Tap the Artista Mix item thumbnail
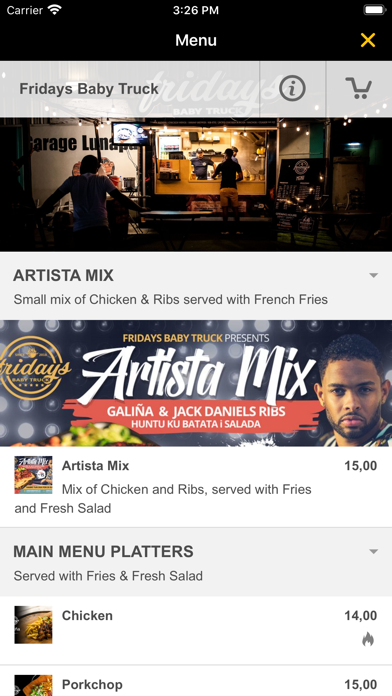The width and height of the screenshot is (392, 696). (x=33, y=475)
